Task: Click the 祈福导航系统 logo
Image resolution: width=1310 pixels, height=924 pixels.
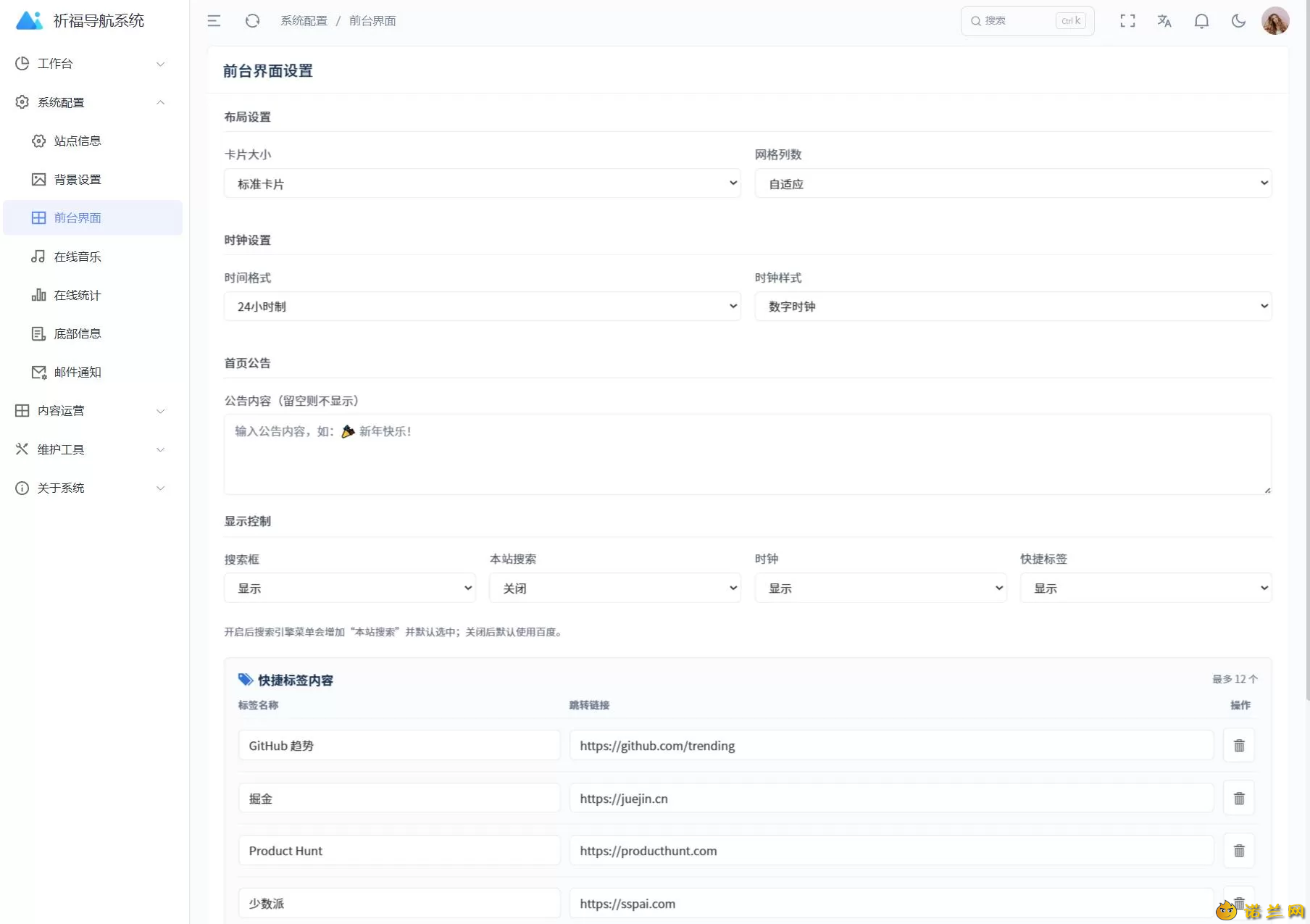Action: pyautogui.click(x=80, y=20)
